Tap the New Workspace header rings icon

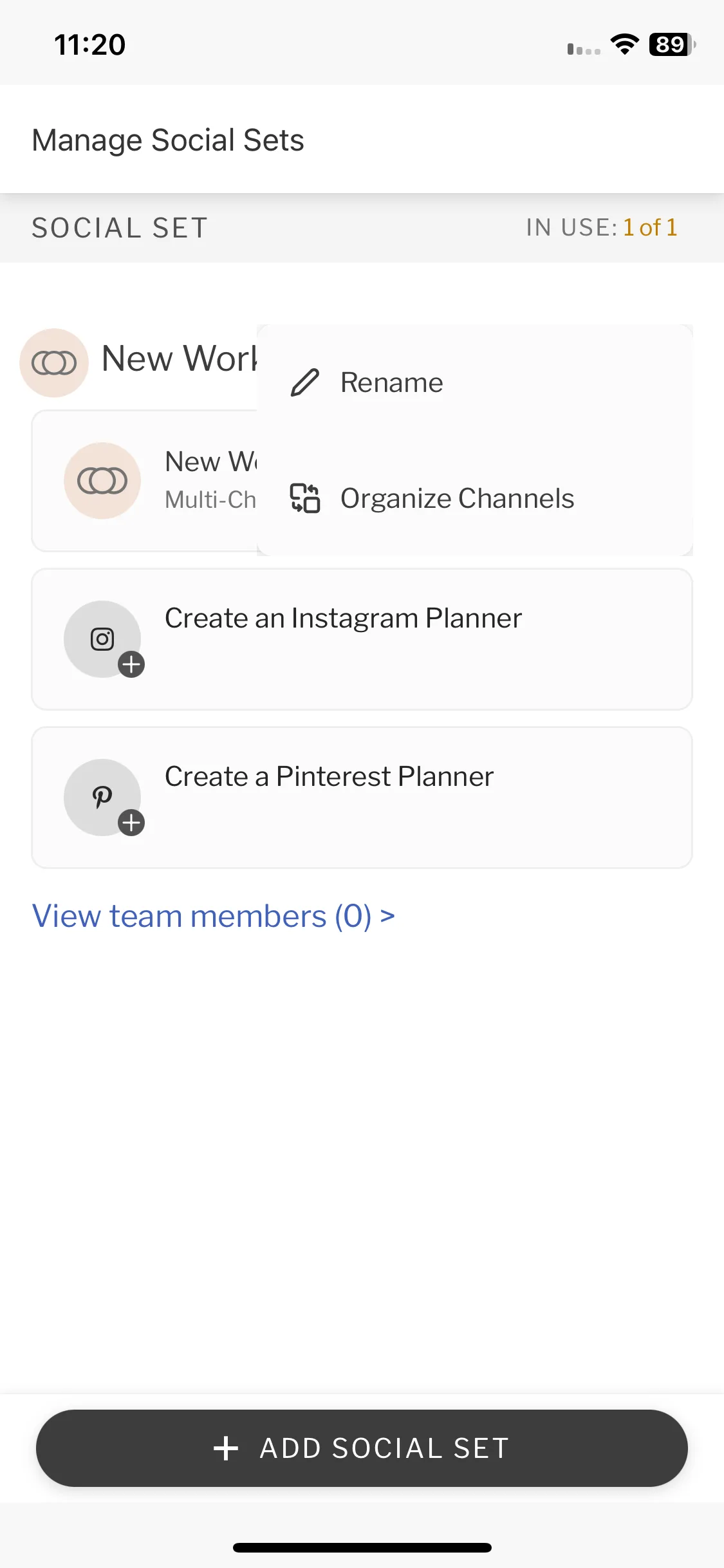[54, 363]
